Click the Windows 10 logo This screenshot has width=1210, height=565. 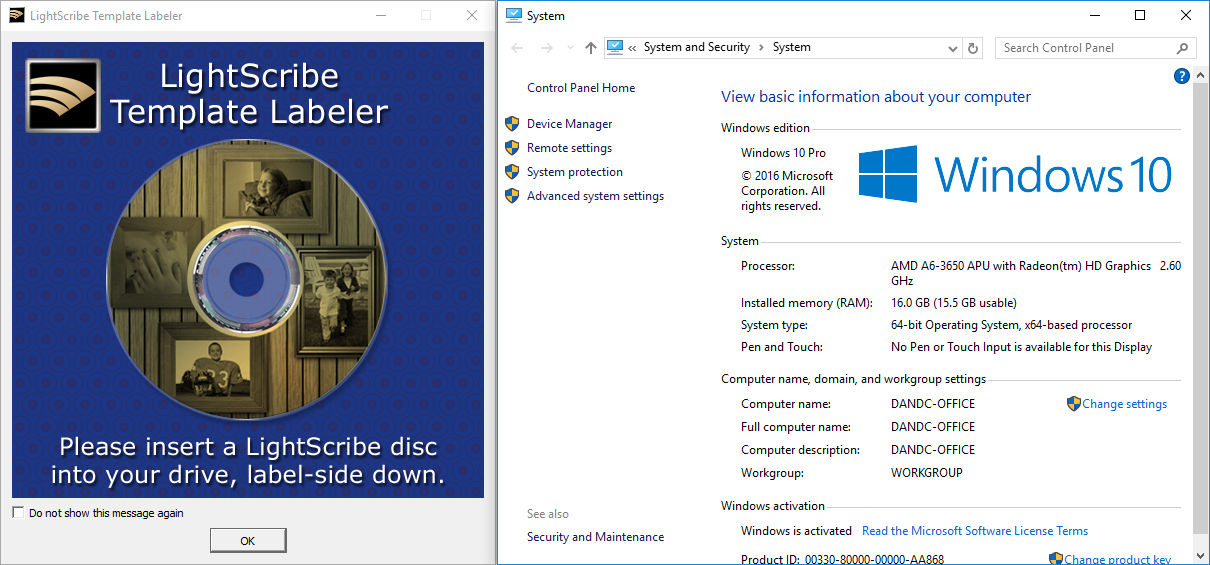pyautogui.click(x=1015, y=174)
